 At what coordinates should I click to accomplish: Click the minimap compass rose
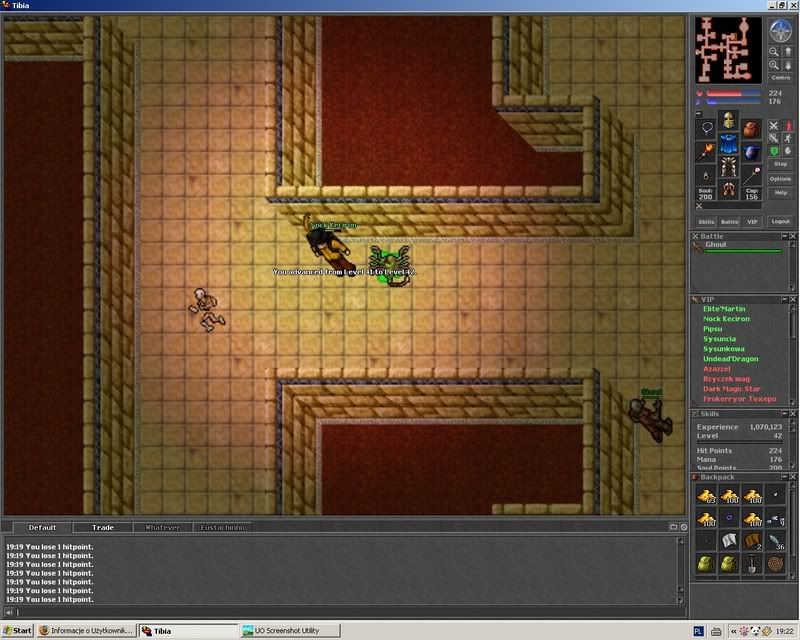point(780,31)
